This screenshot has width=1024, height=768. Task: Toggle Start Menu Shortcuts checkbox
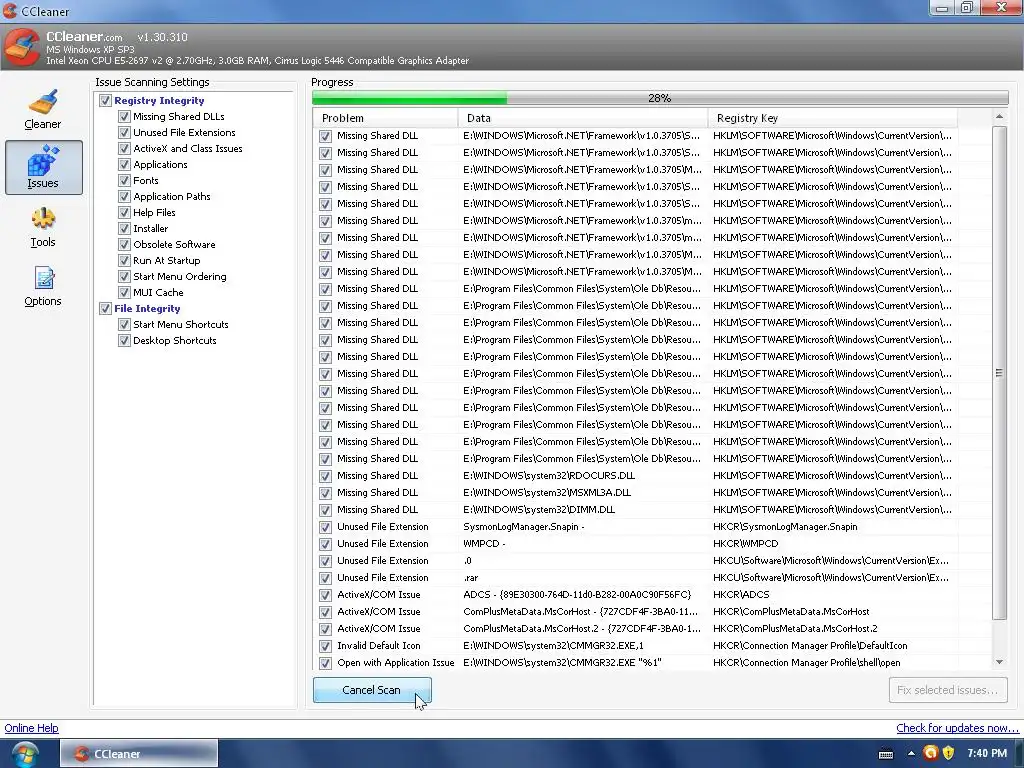tap(124, 325)
